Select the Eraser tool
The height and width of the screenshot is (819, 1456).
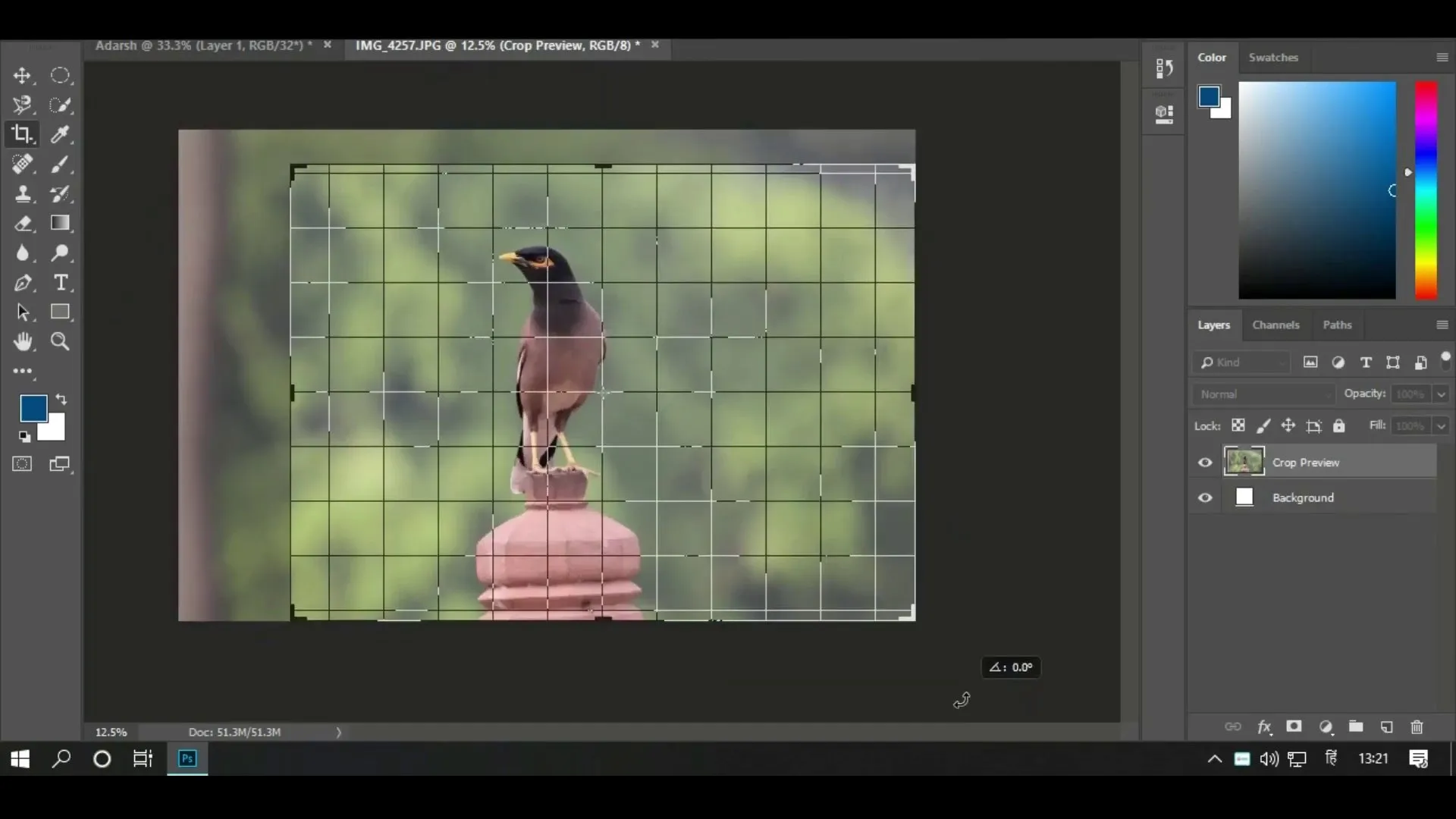click(x=23, y=223)
